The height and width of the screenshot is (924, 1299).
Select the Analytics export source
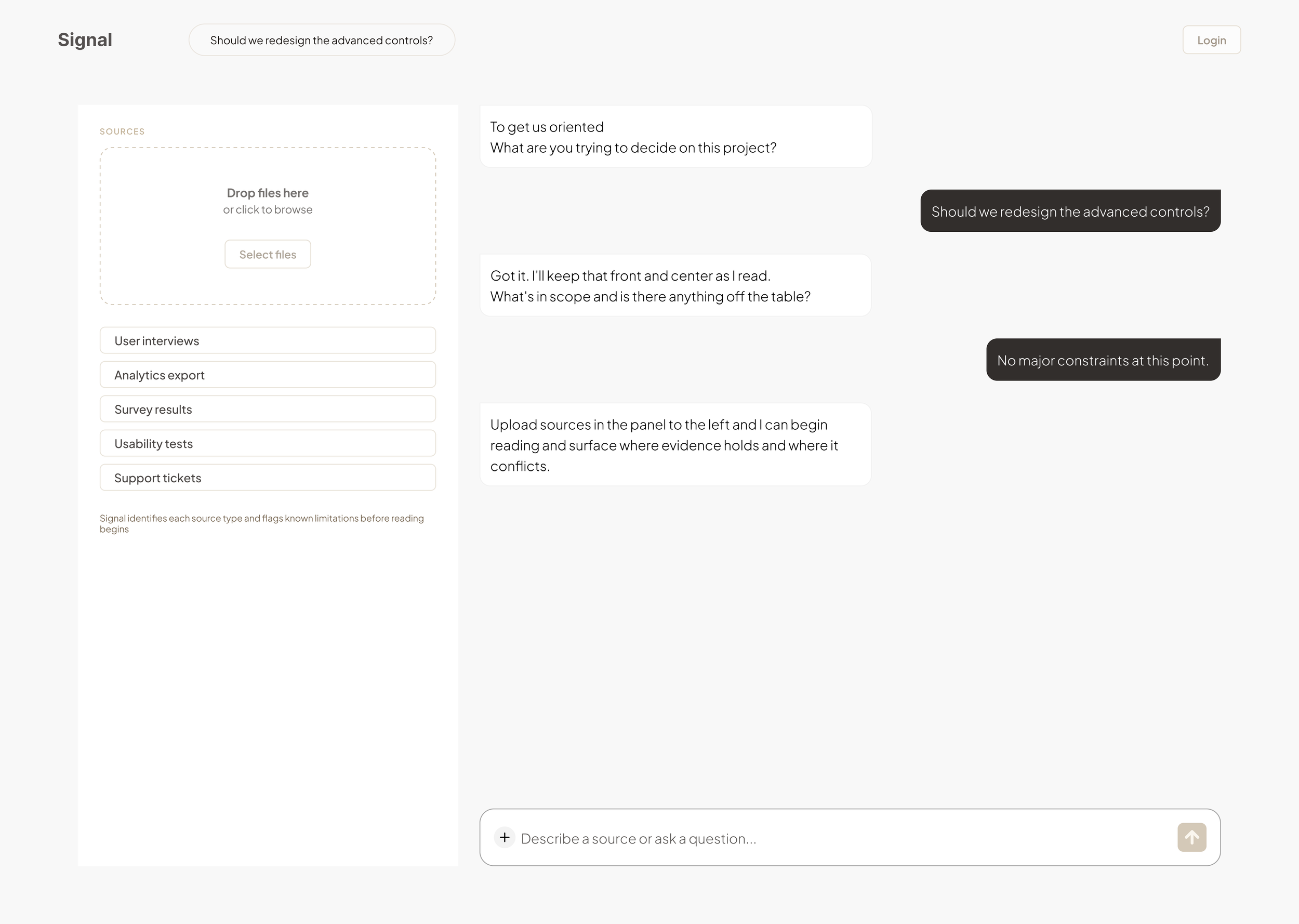pos(268,374)
